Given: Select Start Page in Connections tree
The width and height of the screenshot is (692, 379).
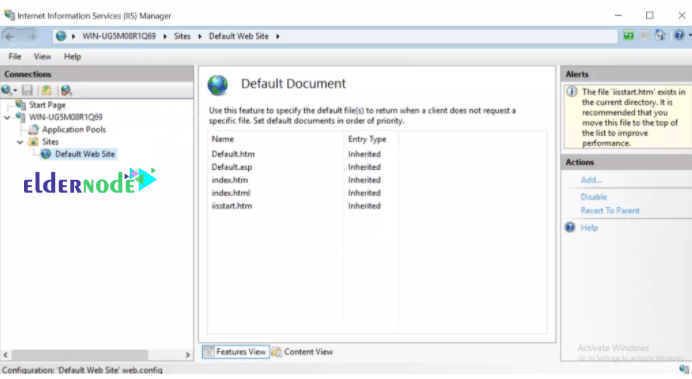Looking at the screenshot, I should pos(47,105).
